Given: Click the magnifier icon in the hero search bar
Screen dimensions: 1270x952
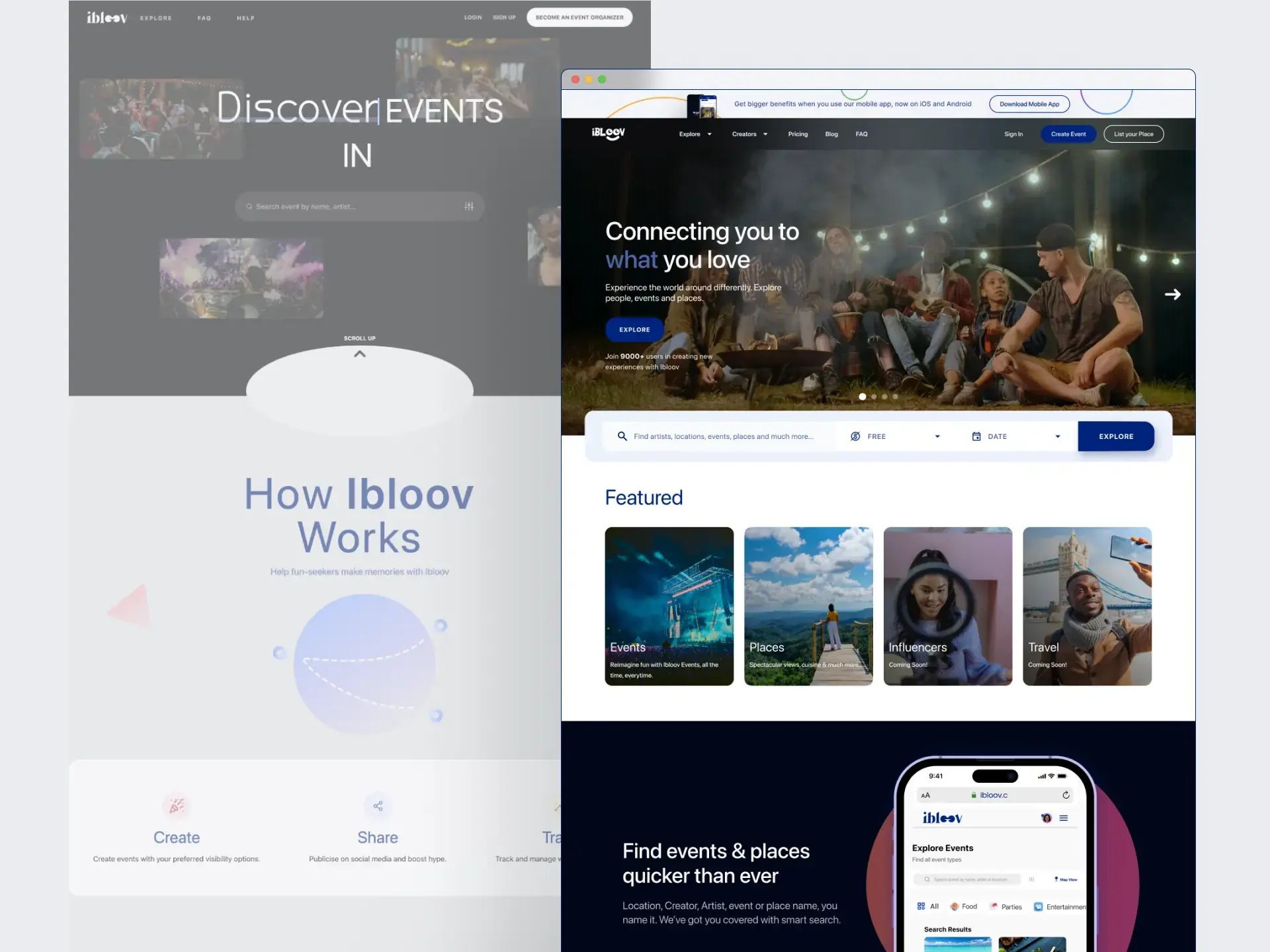Looking at the screenshot, I should (622, 436).
